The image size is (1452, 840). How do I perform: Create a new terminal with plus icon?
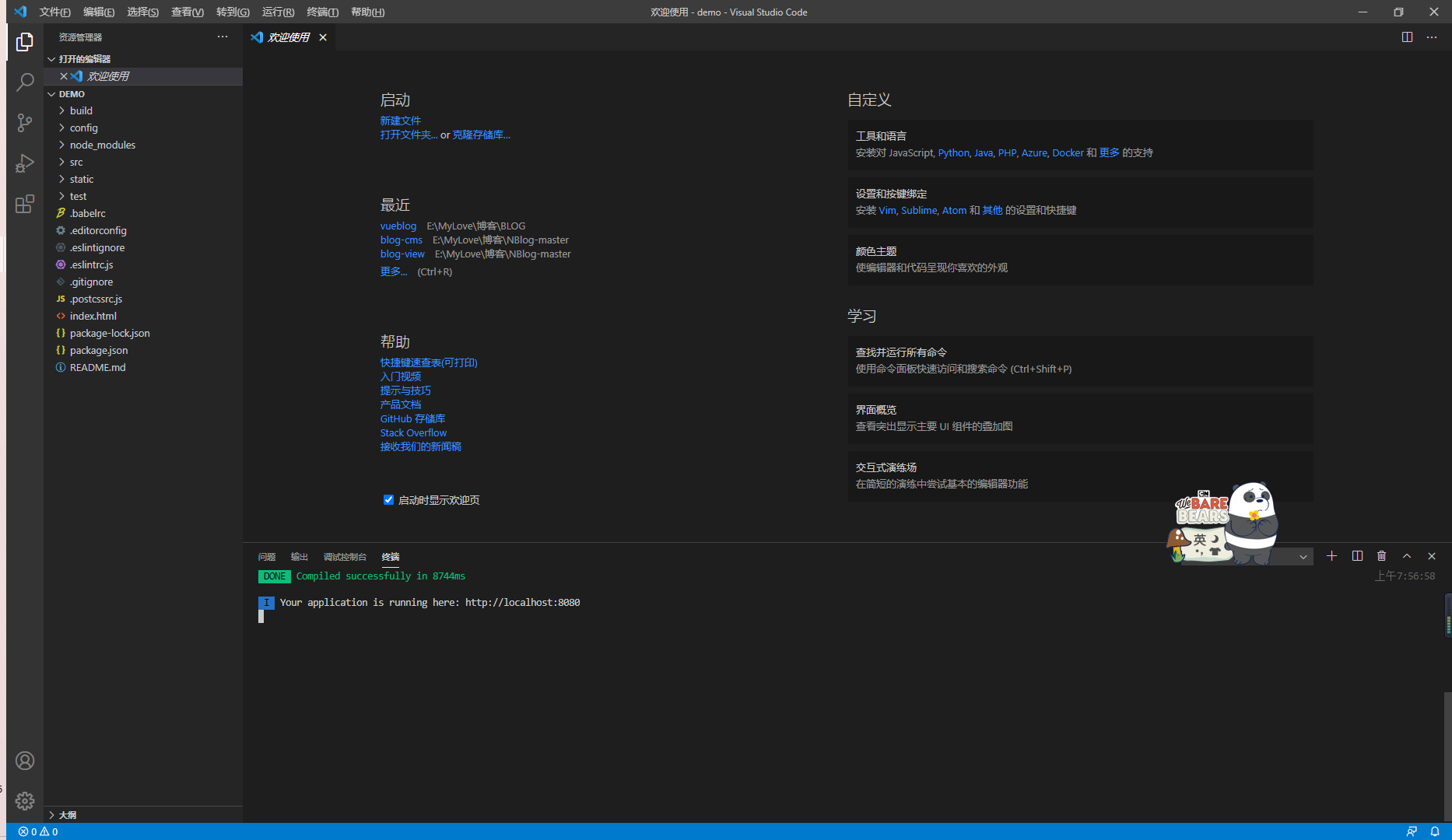(1331, 556)
